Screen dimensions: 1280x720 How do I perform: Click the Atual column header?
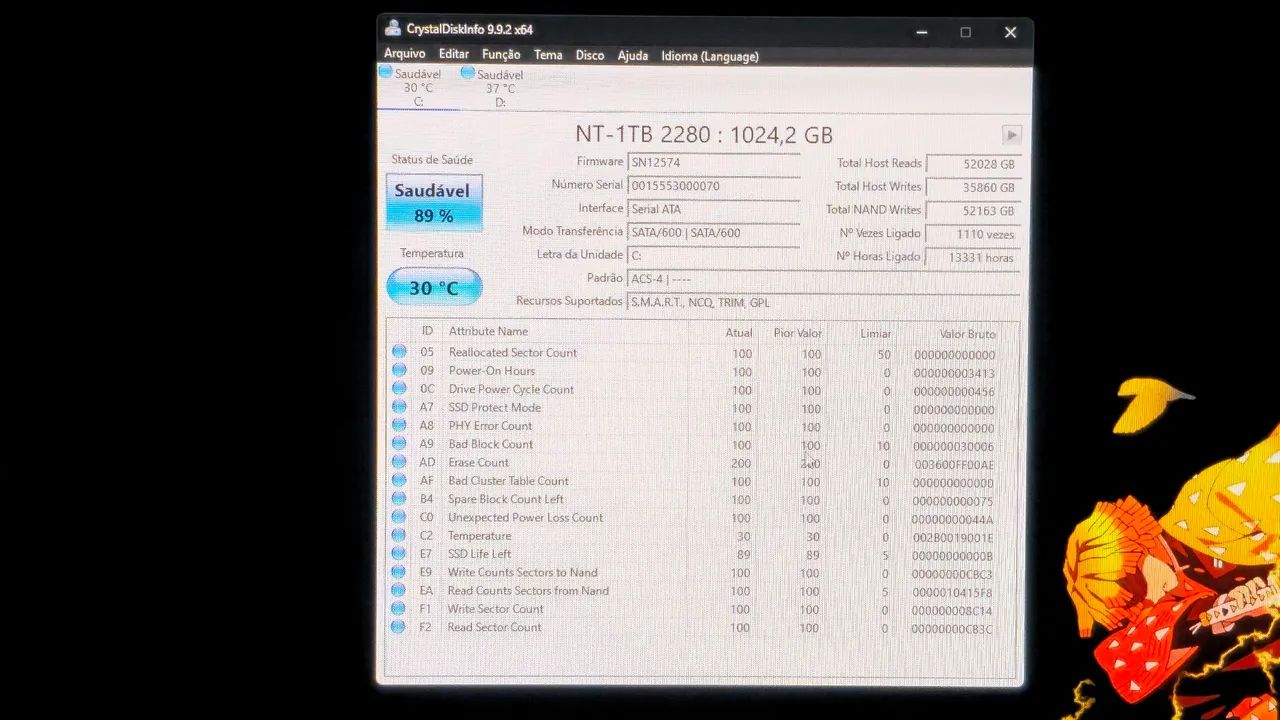[x=739, y=332]
